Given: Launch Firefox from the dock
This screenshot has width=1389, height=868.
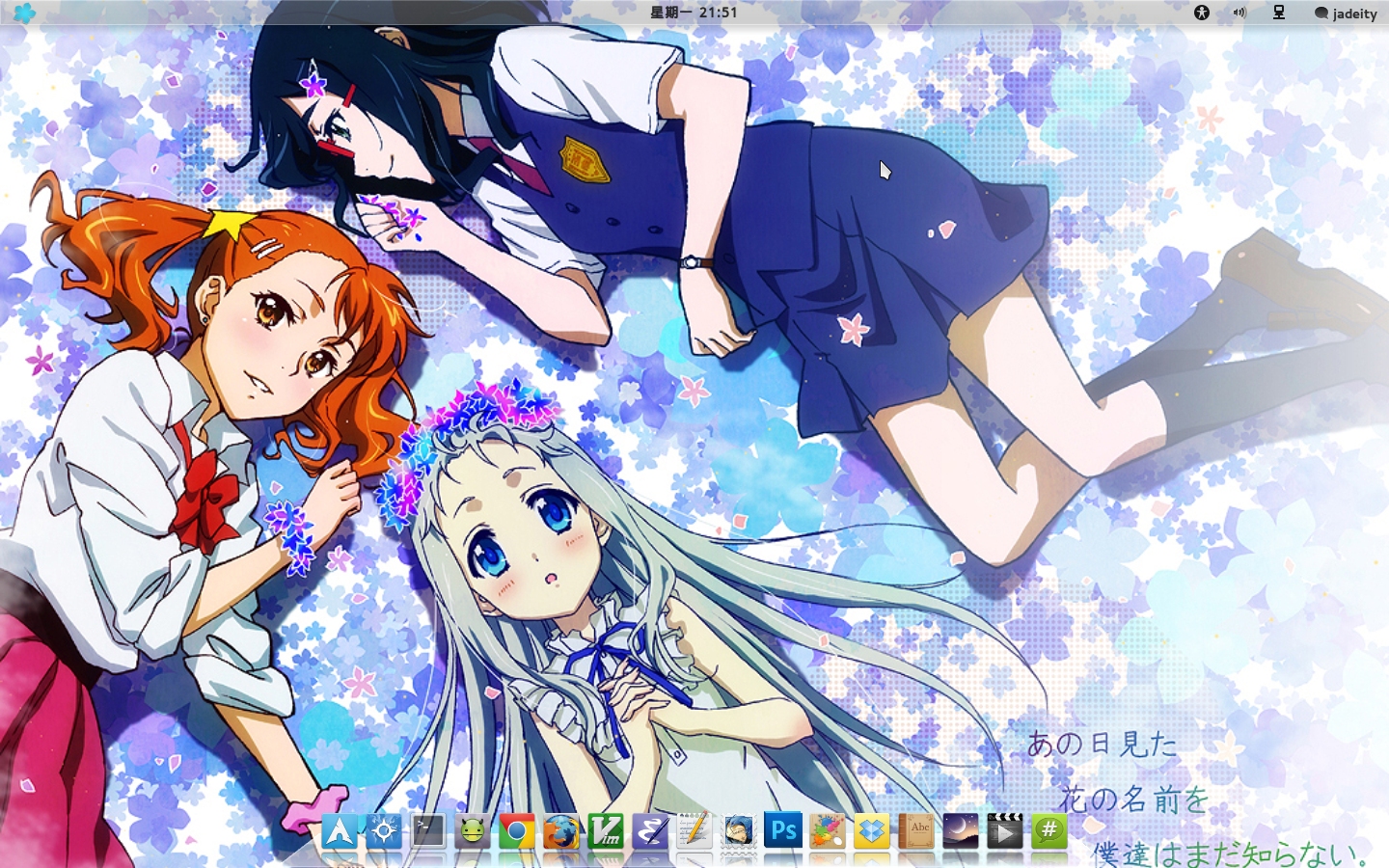Looking at the screenshot, I should click(560, 831).
